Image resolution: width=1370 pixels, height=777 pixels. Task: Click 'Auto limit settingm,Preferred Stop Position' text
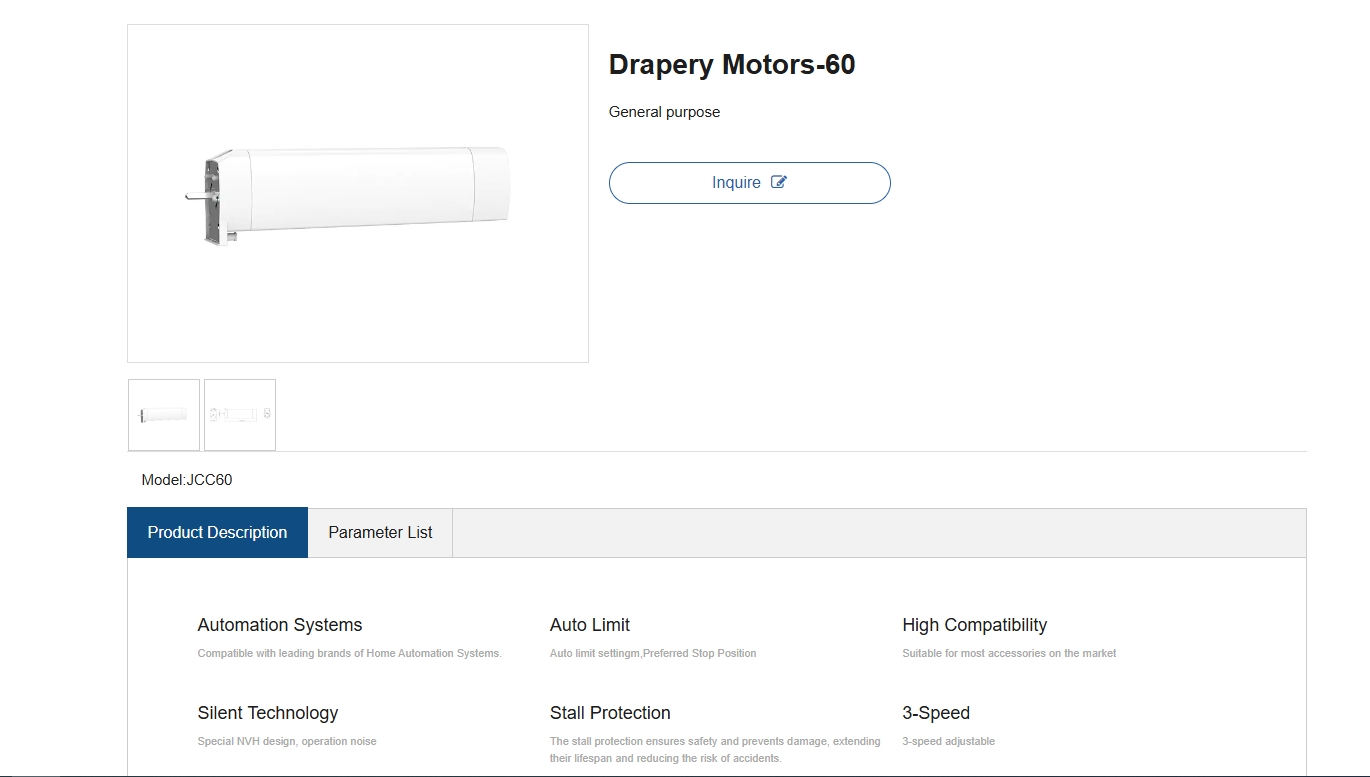coord(653,653)
